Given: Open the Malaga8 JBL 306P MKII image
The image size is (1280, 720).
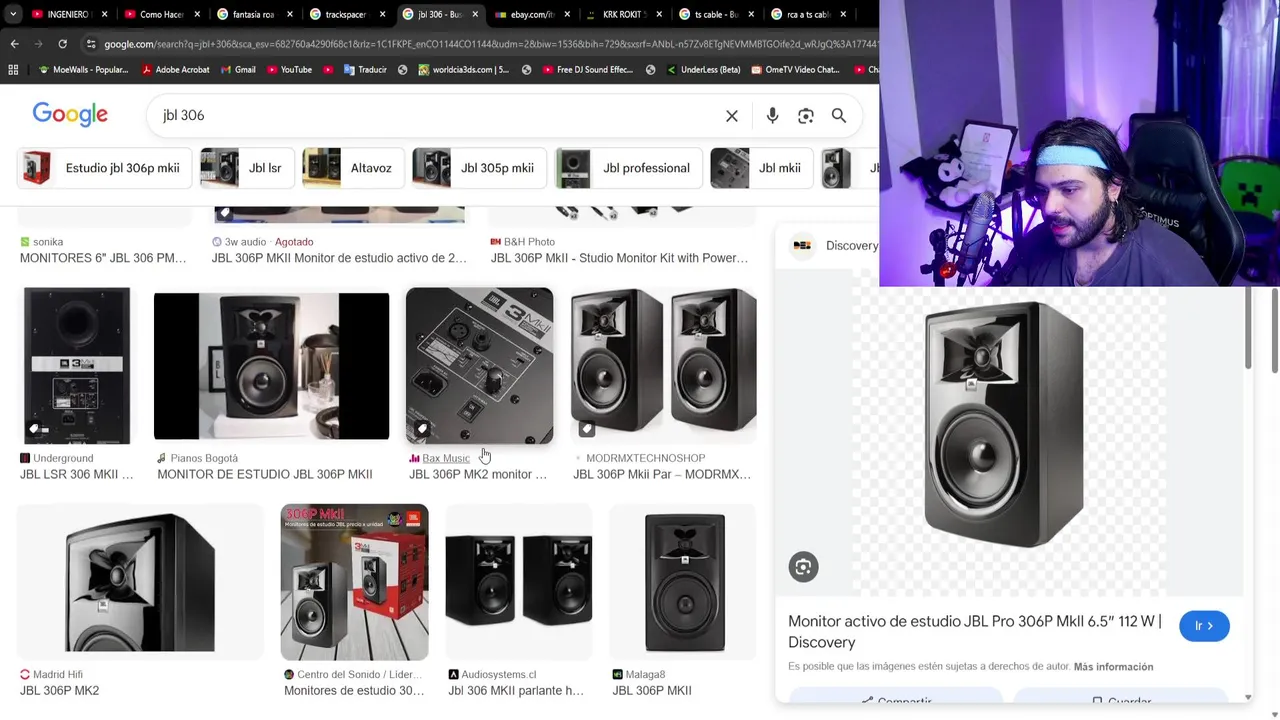Looking at the screenshot, I should (685, 583).
